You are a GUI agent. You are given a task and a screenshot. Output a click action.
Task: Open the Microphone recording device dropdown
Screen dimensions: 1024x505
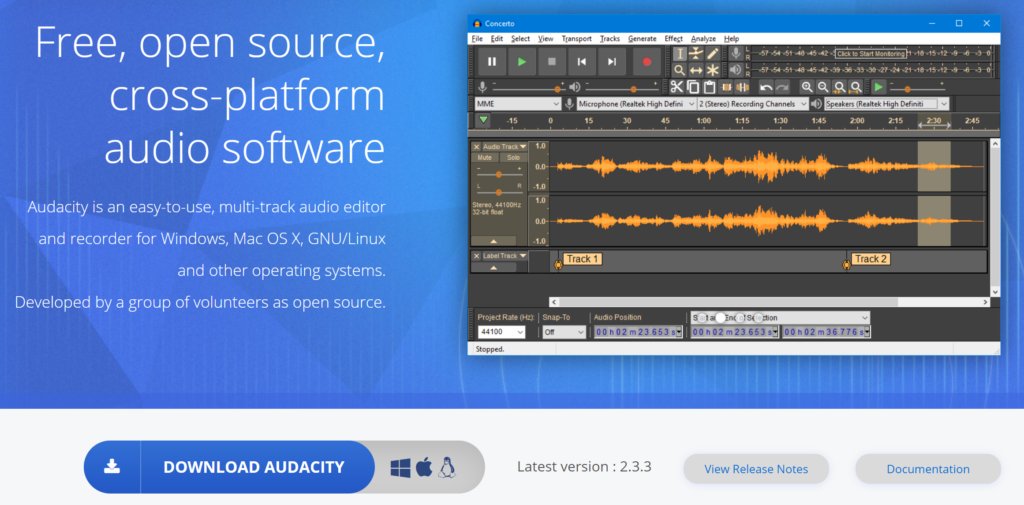pos(636,104)
